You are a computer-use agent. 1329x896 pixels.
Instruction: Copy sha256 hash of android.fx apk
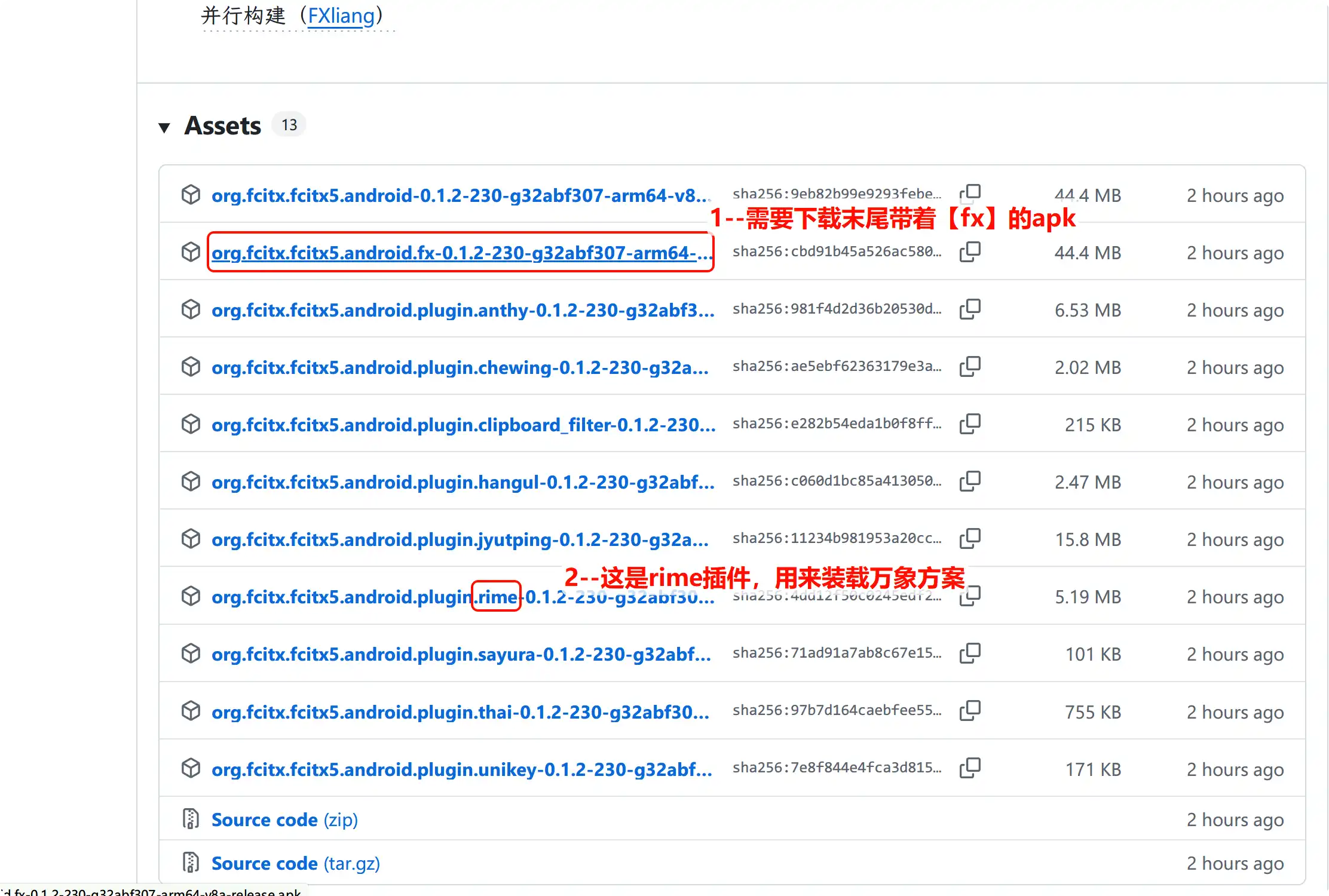tap(970, 252)
